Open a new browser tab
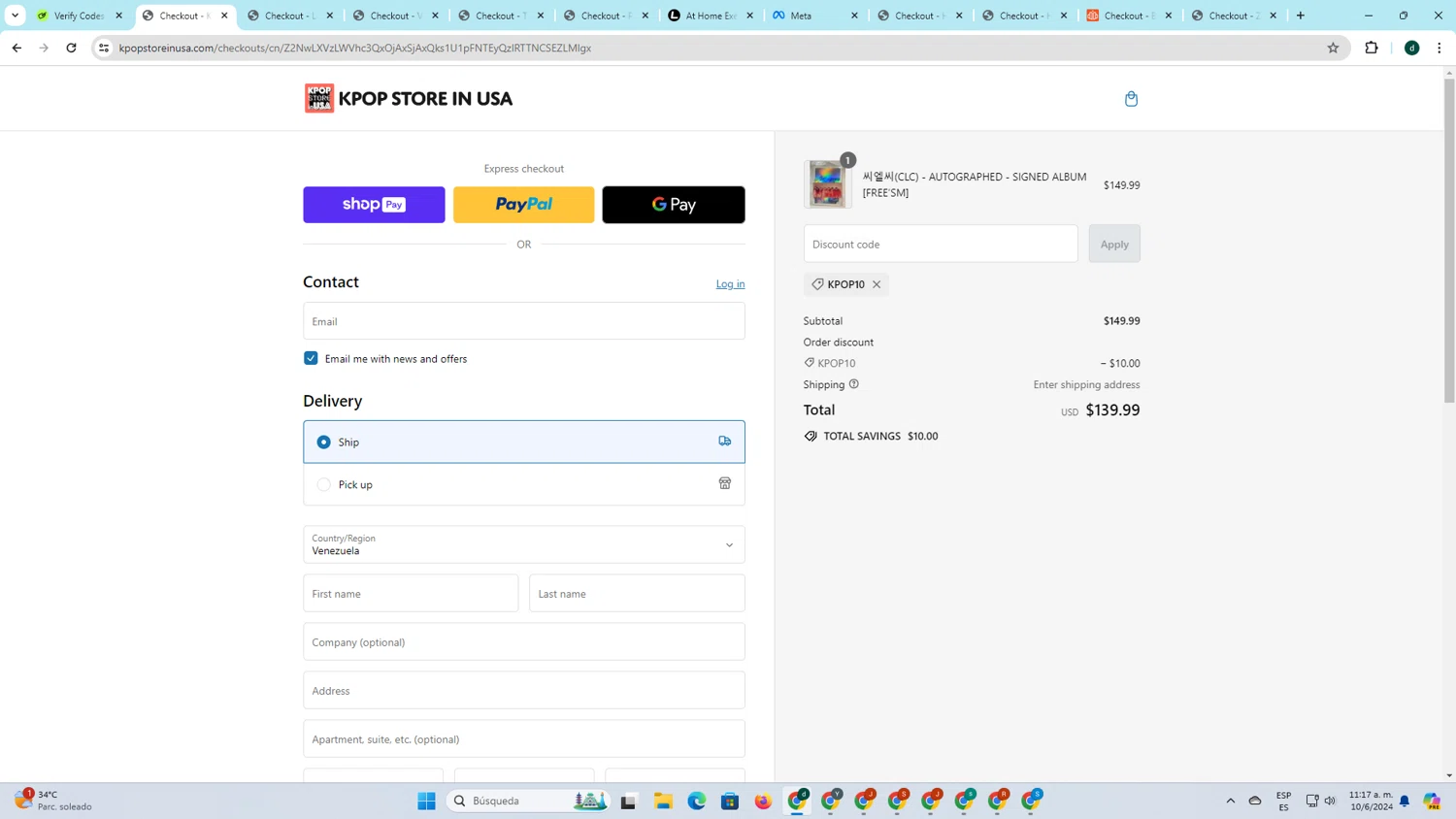The image size is (1456, 819). [x=1301, y=16]
